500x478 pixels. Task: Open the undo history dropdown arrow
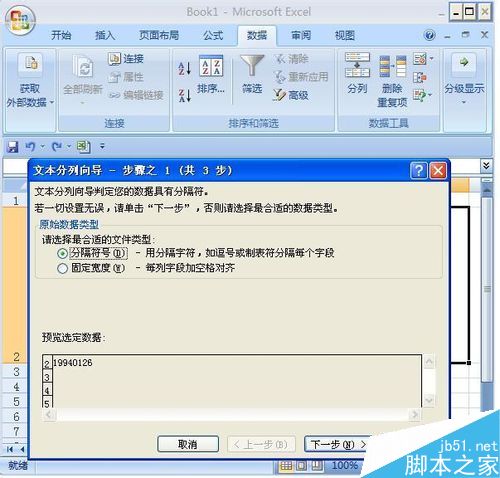[42, 146]
